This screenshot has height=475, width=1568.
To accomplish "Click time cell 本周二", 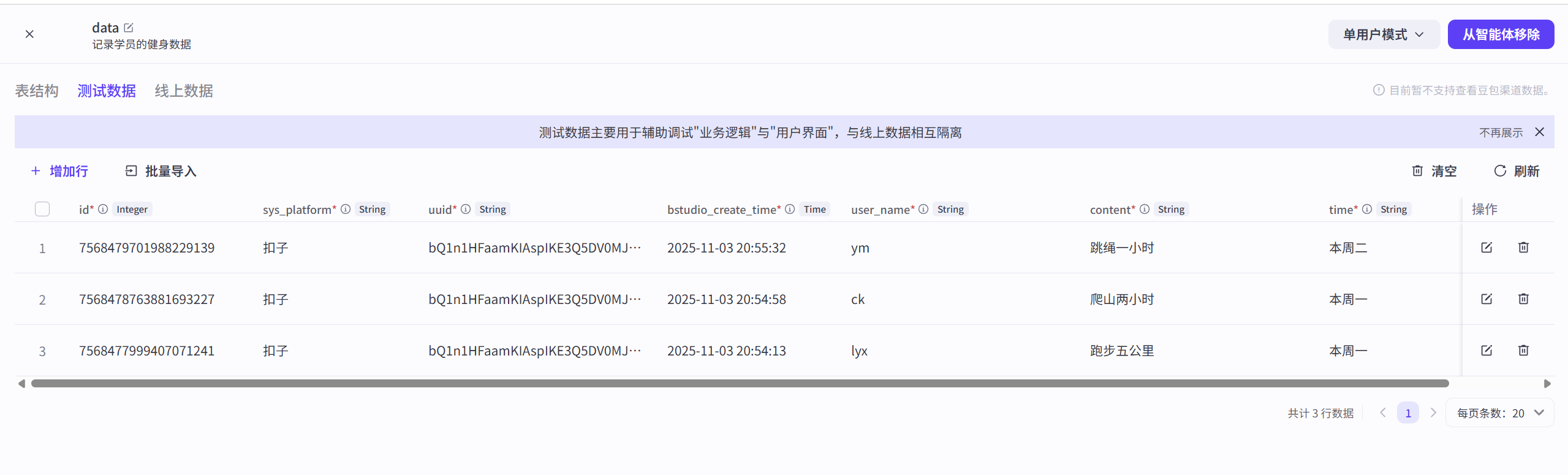I will (x=1348, y=248).
